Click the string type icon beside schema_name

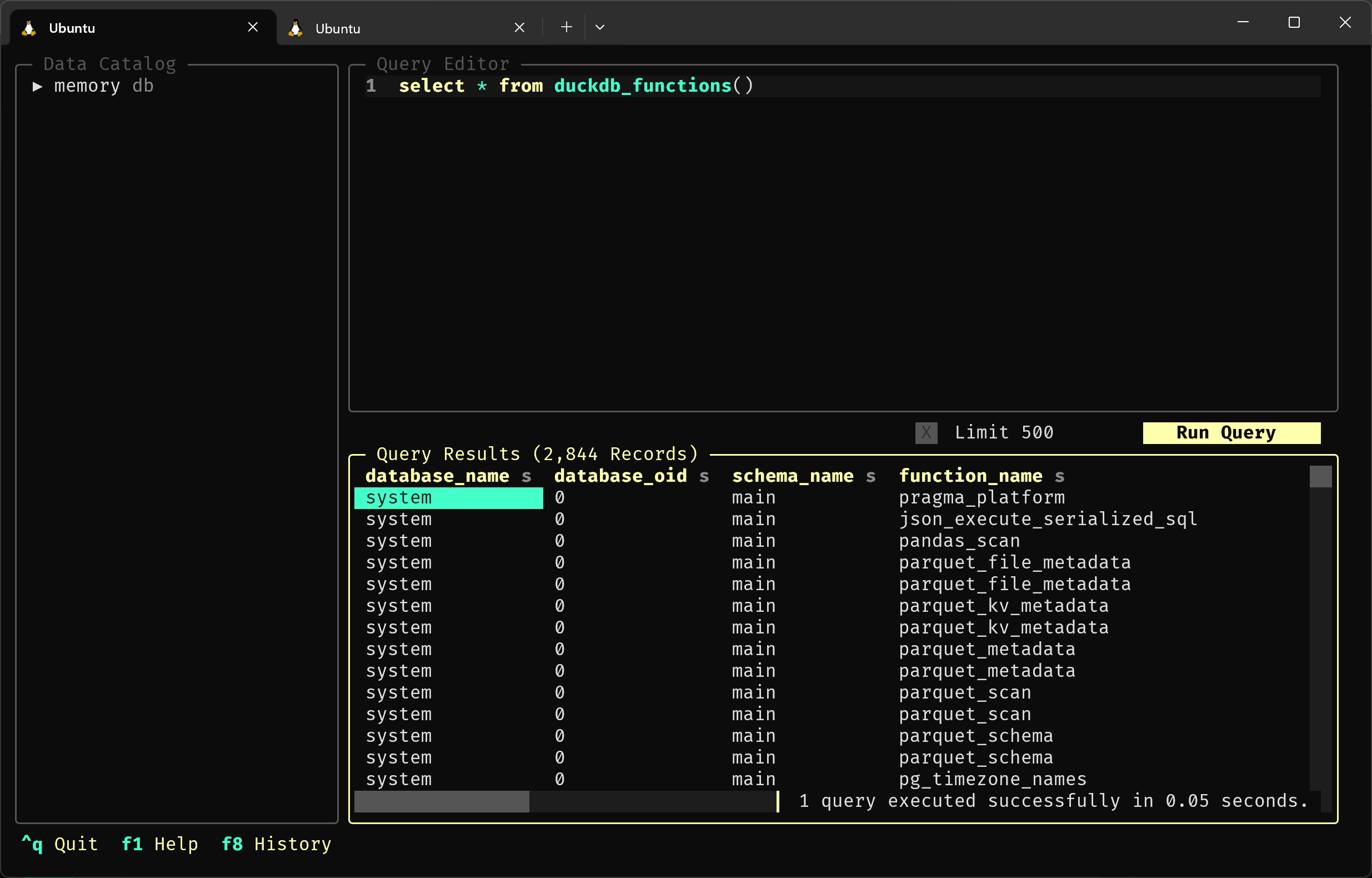(x=871, y=477)
